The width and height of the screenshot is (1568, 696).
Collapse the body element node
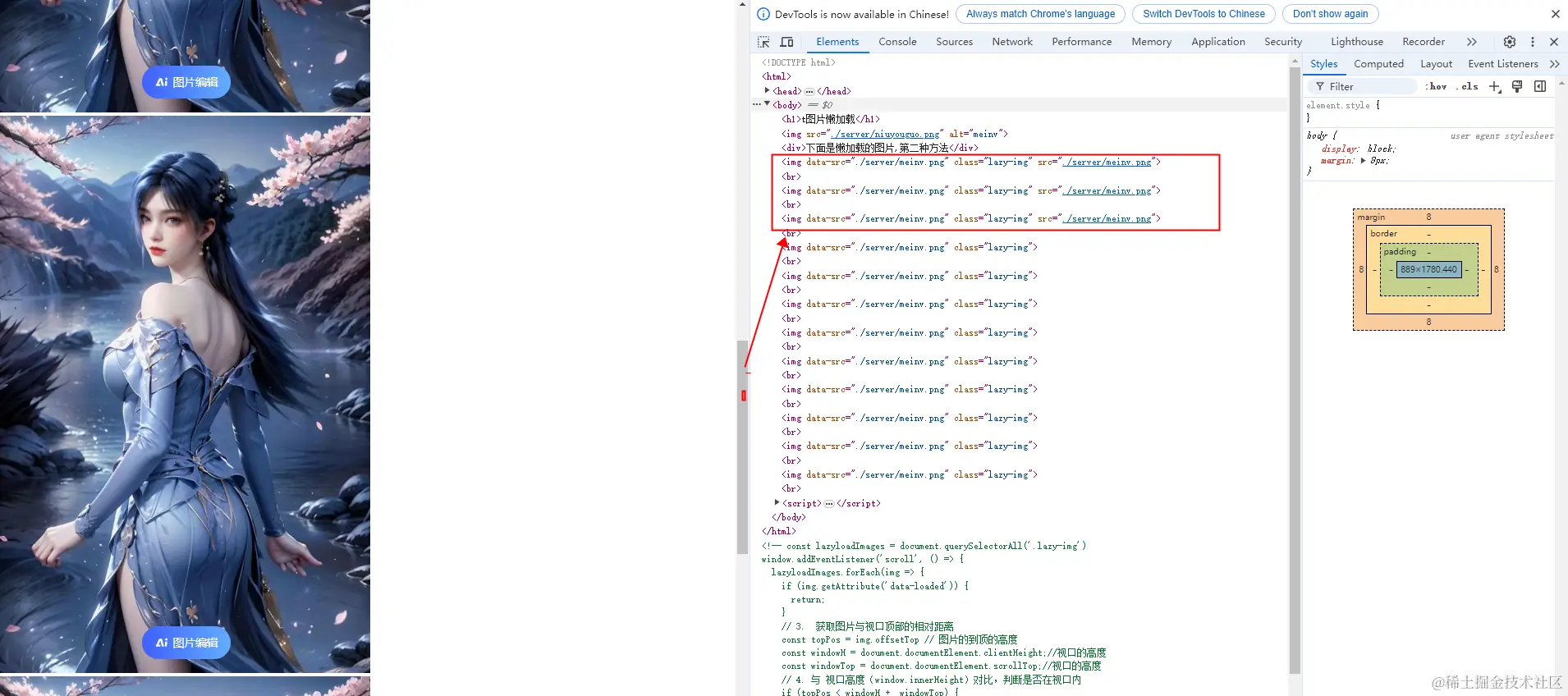768,105
